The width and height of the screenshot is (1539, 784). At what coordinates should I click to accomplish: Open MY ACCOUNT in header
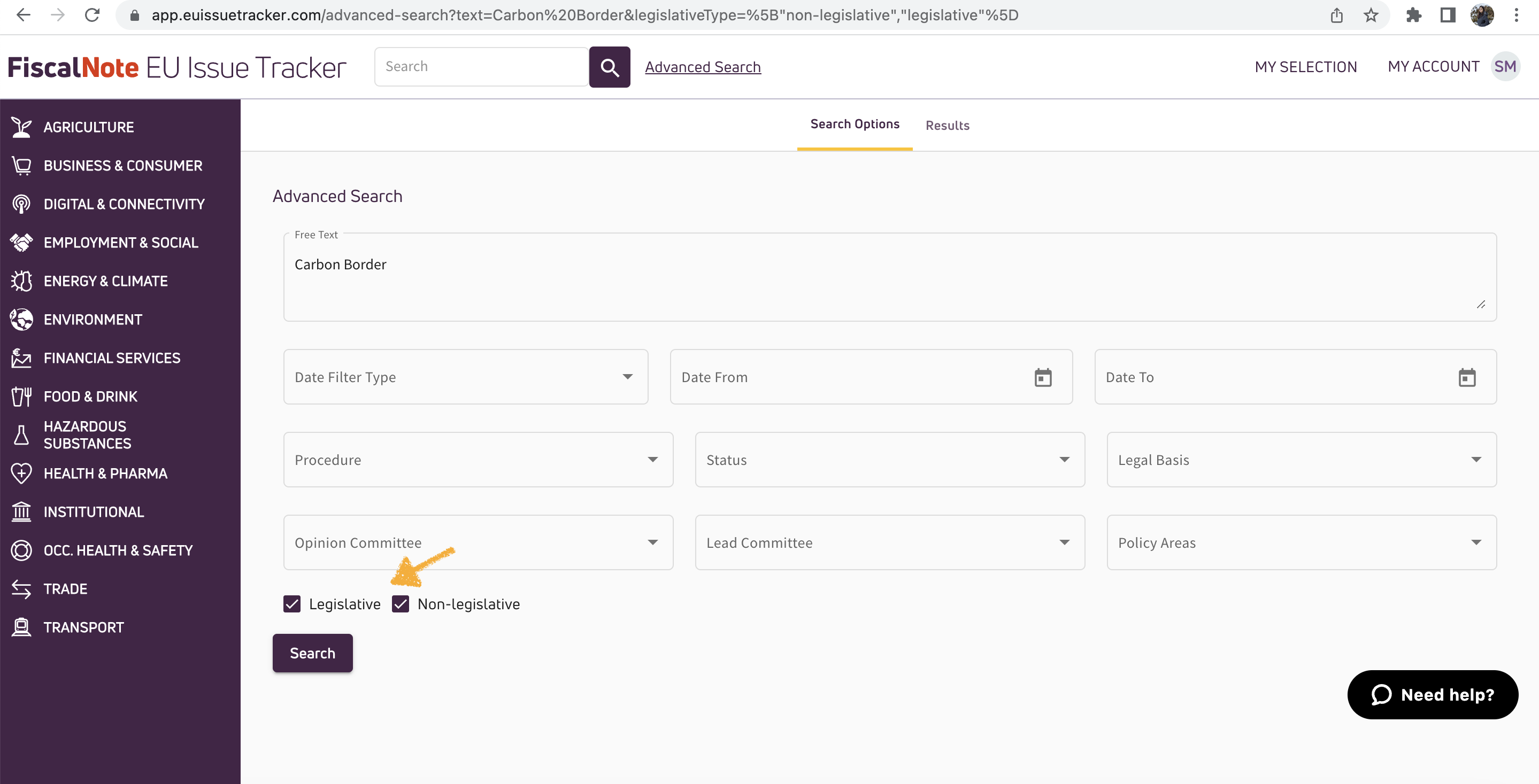coord(1433,66)
